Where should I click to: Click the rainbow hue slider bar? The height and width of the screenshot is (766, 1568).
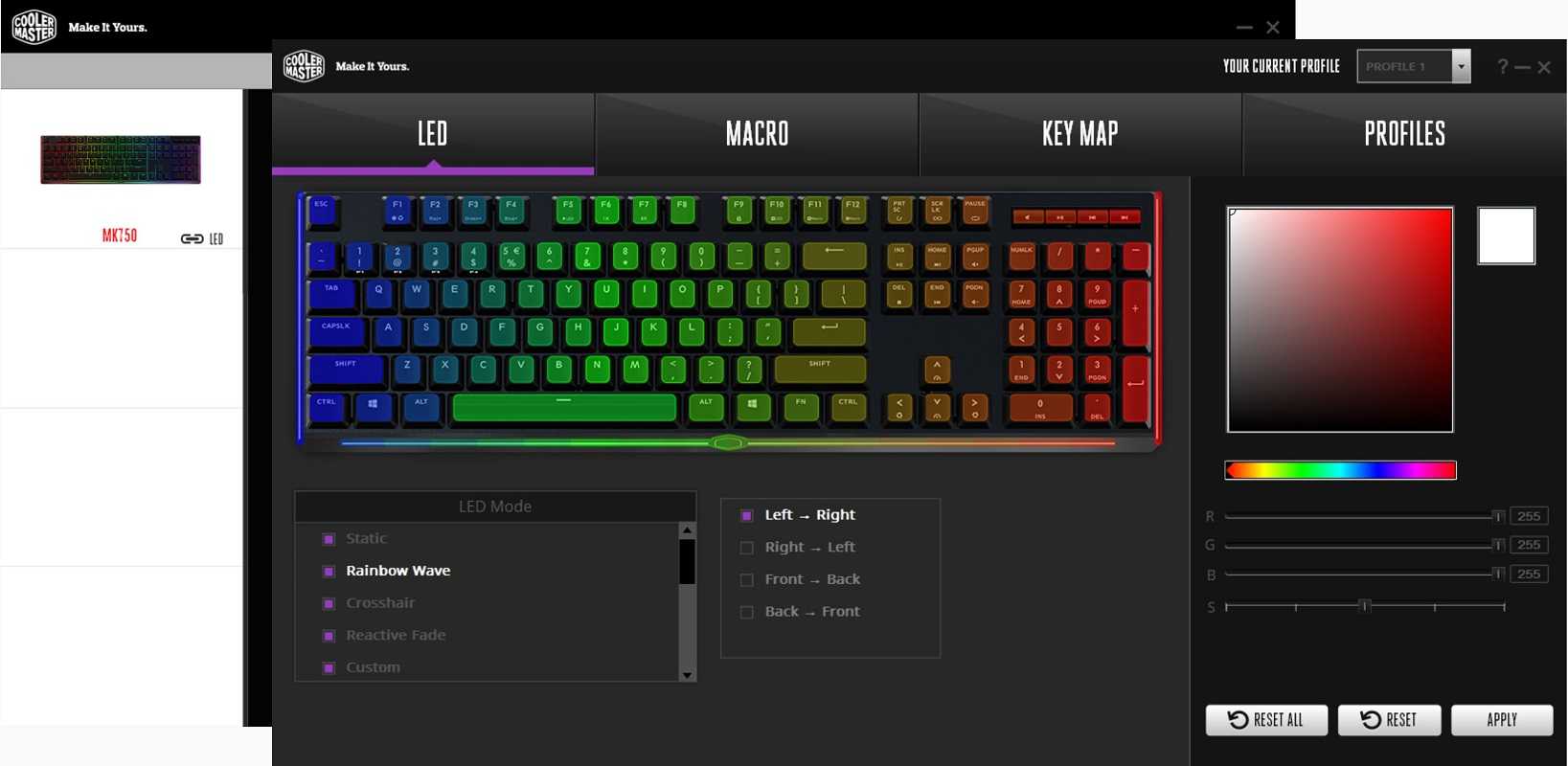tap(1340, 470)
